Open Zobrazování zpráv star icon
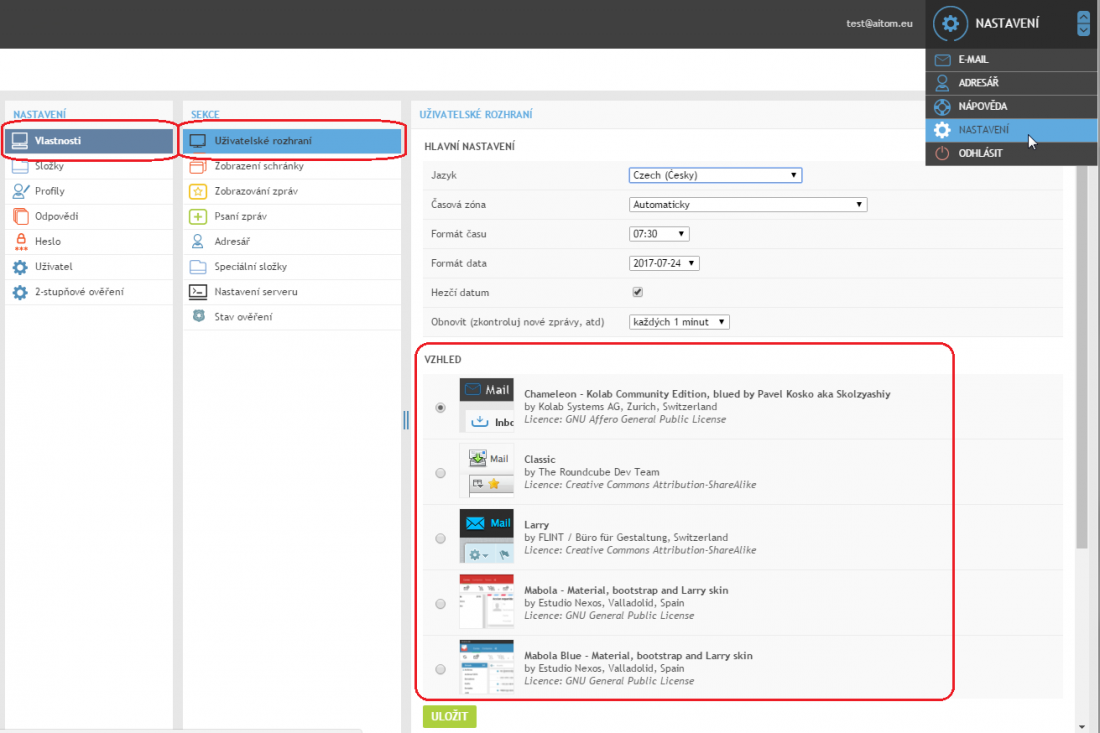The height and width of the screenshot is (733, 1100). point(198,191)
